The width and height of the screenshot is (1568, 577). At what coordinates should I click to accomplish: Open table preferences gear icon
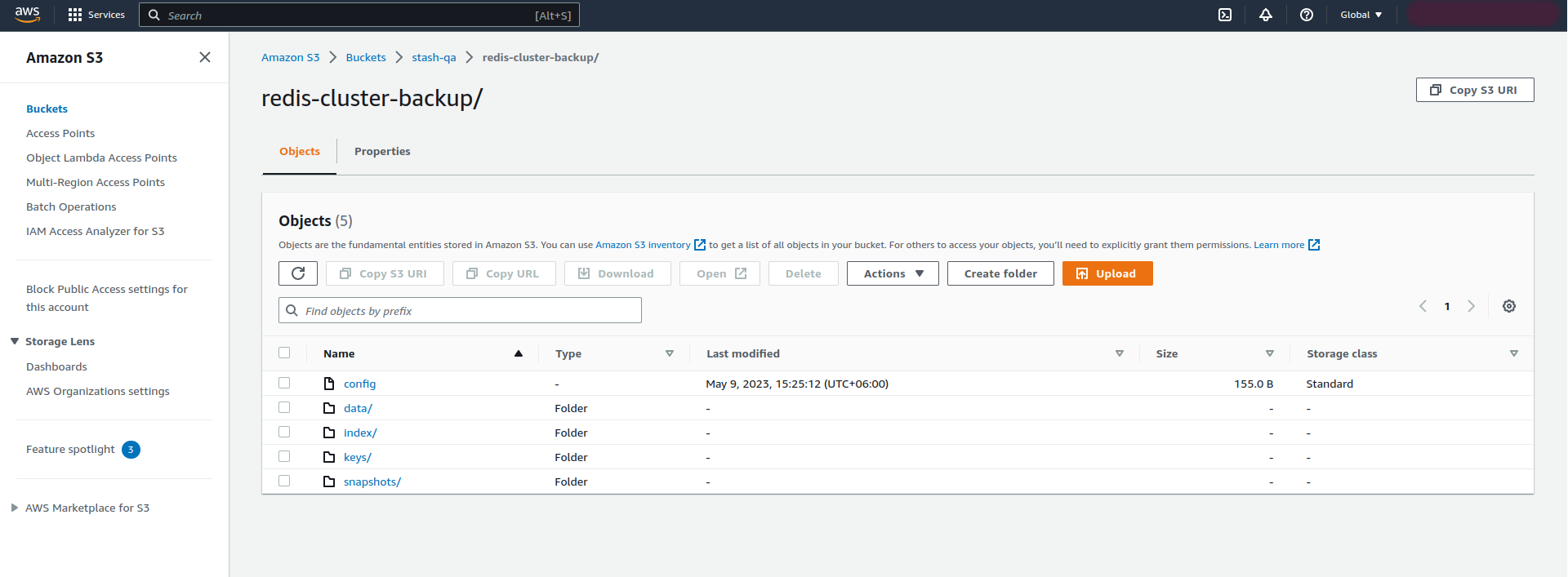1509,306
